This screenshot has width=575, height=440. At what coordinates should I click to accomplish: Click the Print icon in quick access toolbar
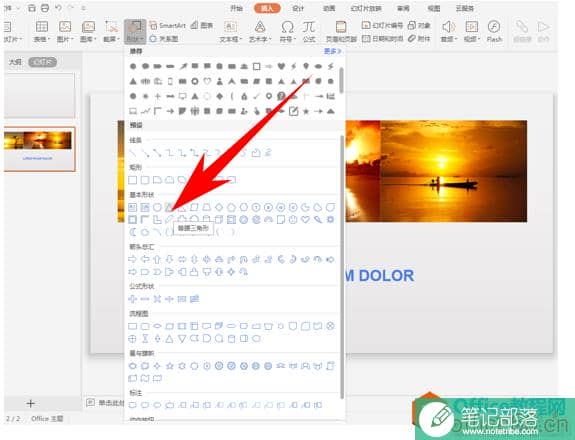pyautogui.click(x=45, y=8)
